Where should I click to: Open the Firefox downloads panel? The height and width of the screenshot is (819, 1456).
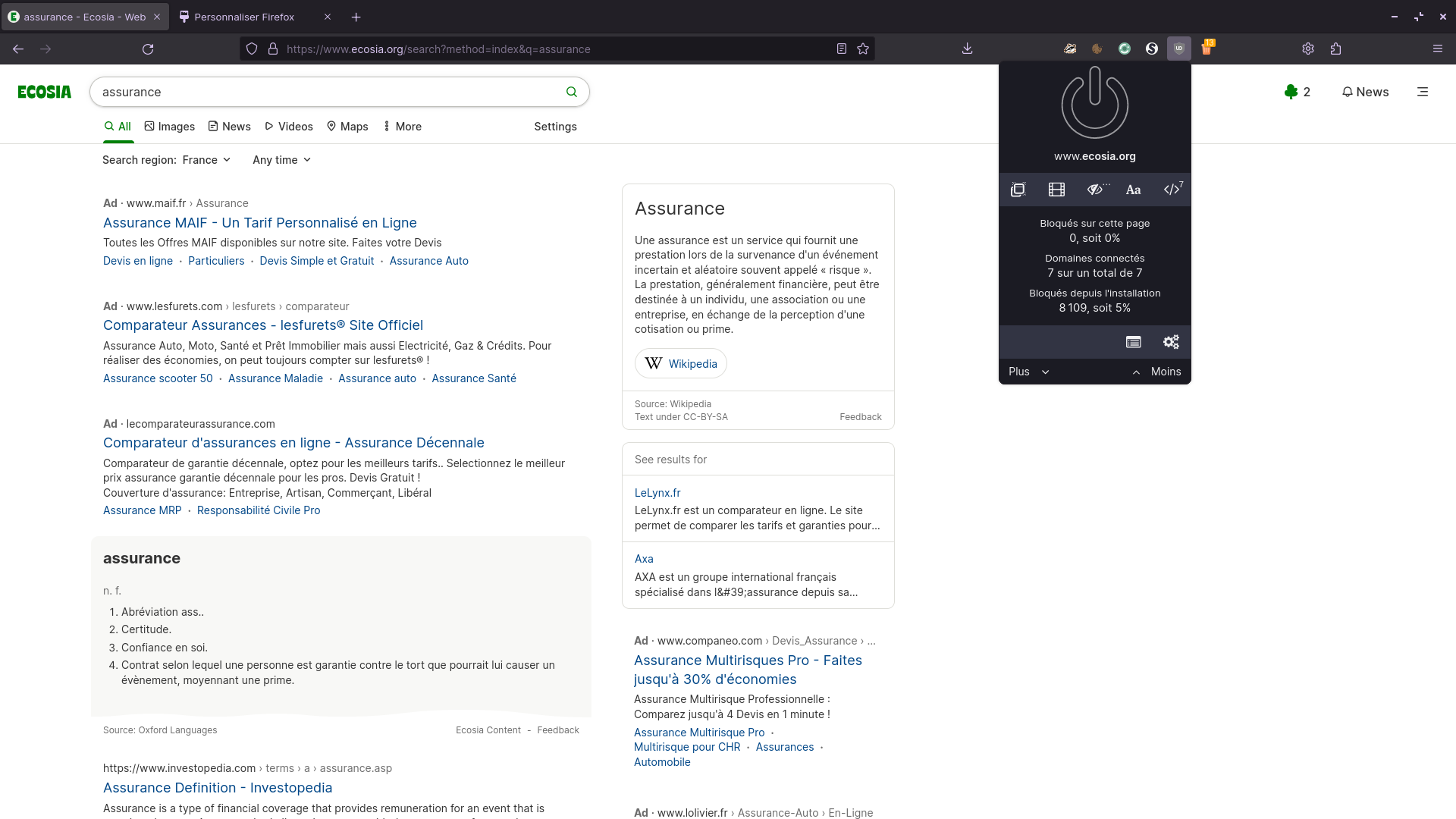(967, 49)
